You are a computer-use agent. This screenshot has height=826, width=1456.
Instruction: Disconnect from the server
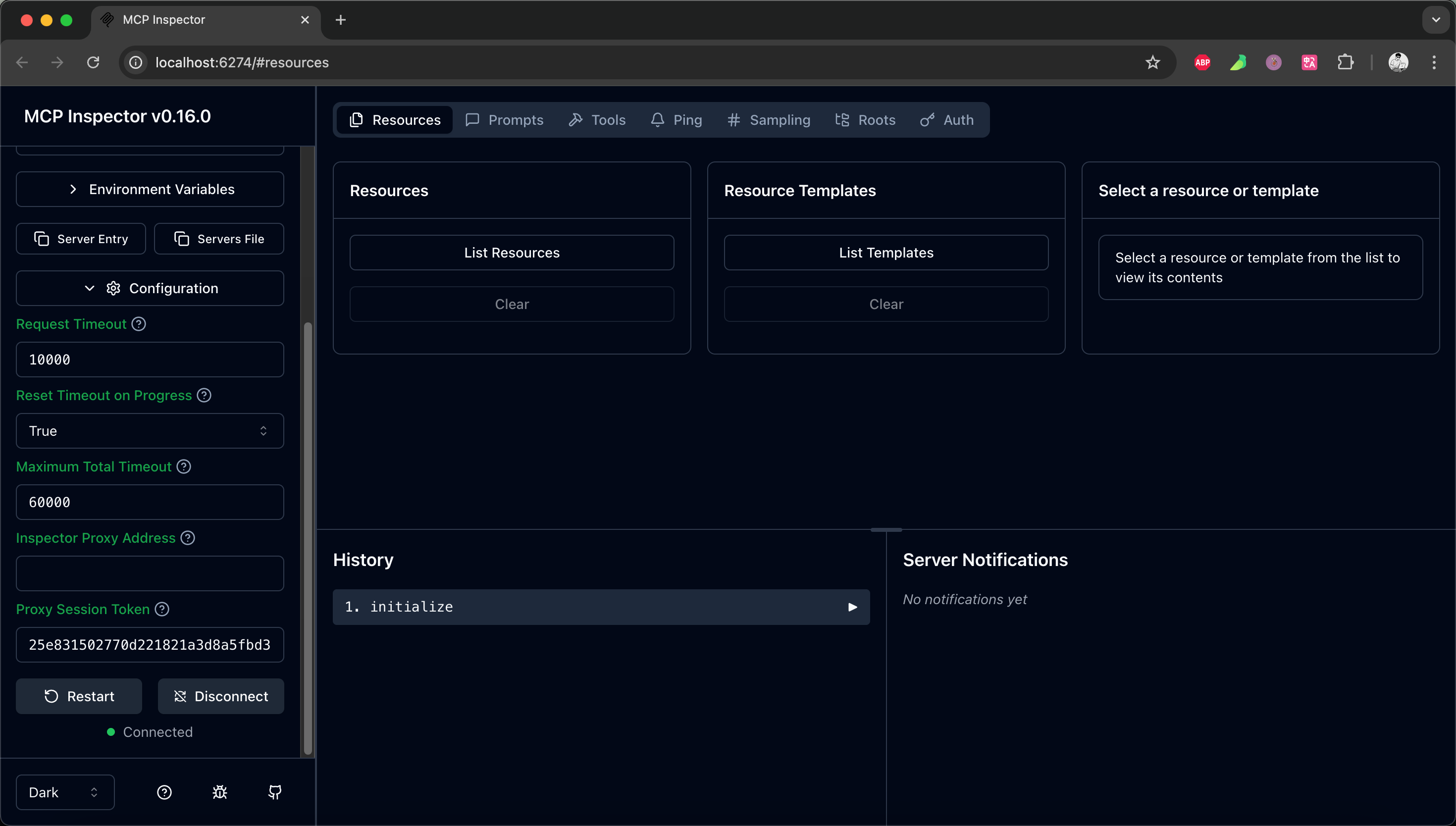tap(221, 696)
